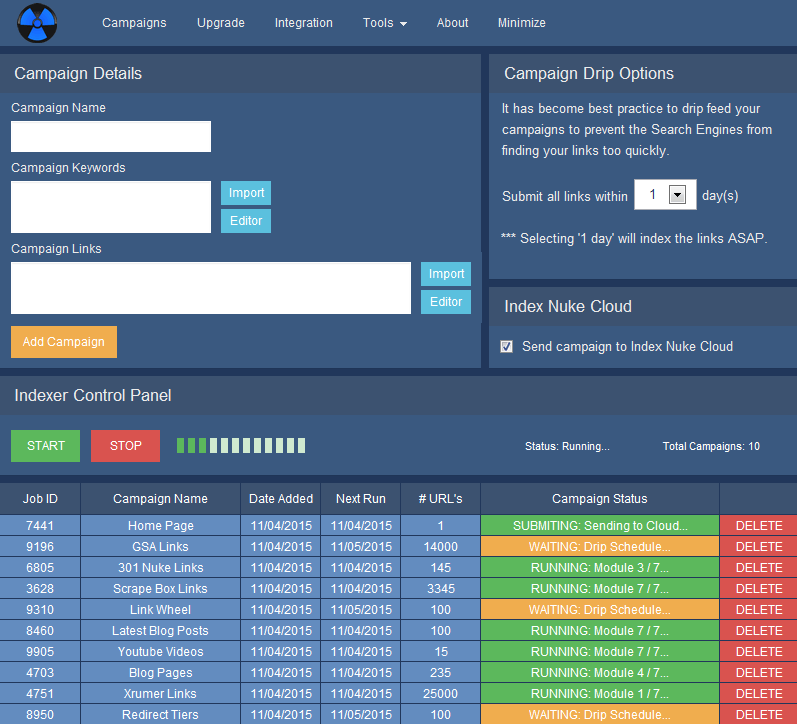The width and height of the screenshot is (797, 724).
Task: Open the Campaign Links Editor
Action: click(x=446, y=301)
